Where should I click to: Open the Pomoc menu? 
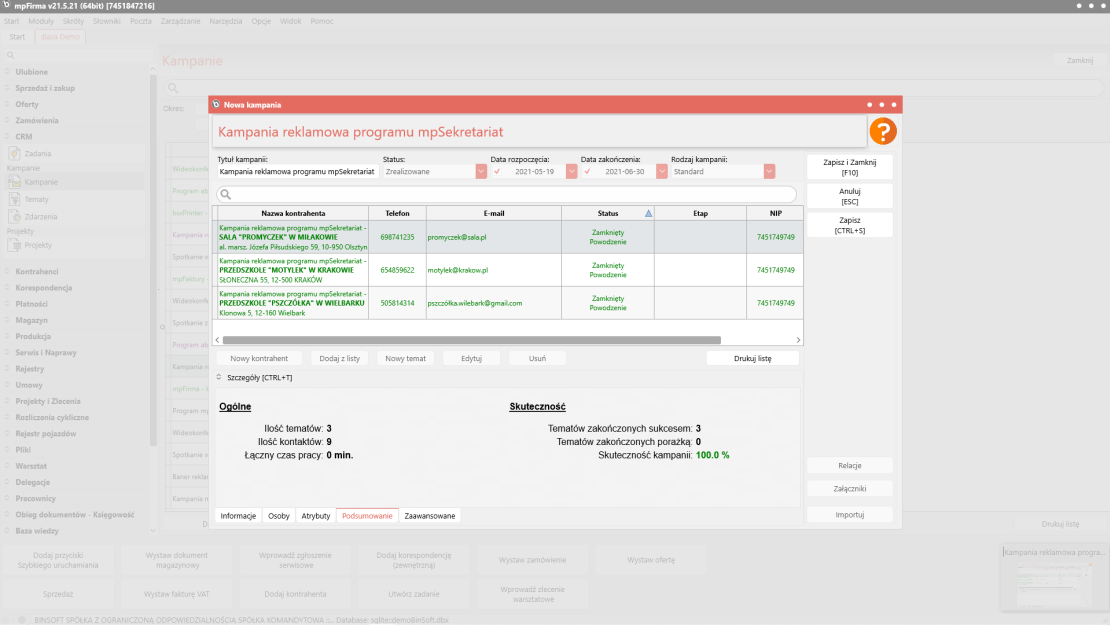coord(321,21)
